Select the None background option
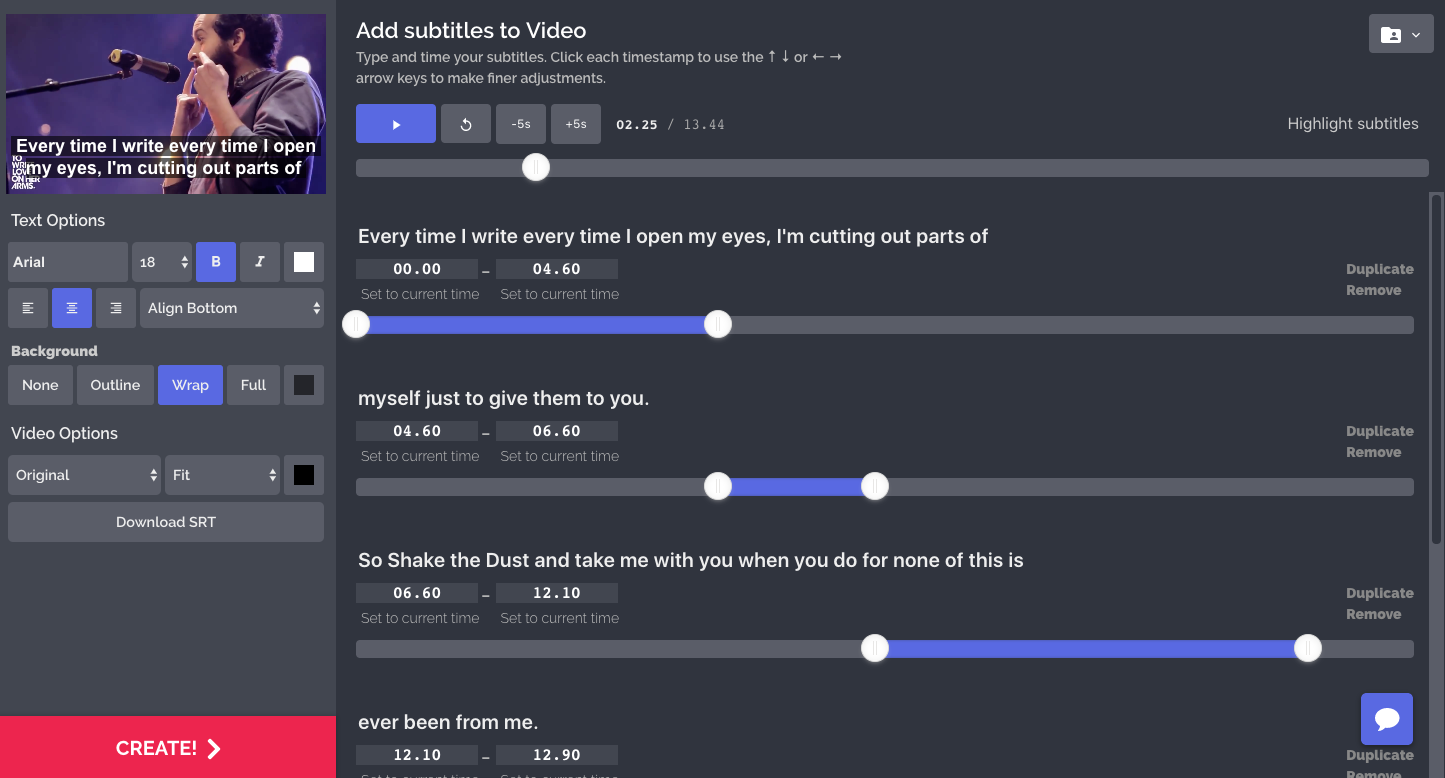This screenshot has height=778, width=1445. pos(40,385)
